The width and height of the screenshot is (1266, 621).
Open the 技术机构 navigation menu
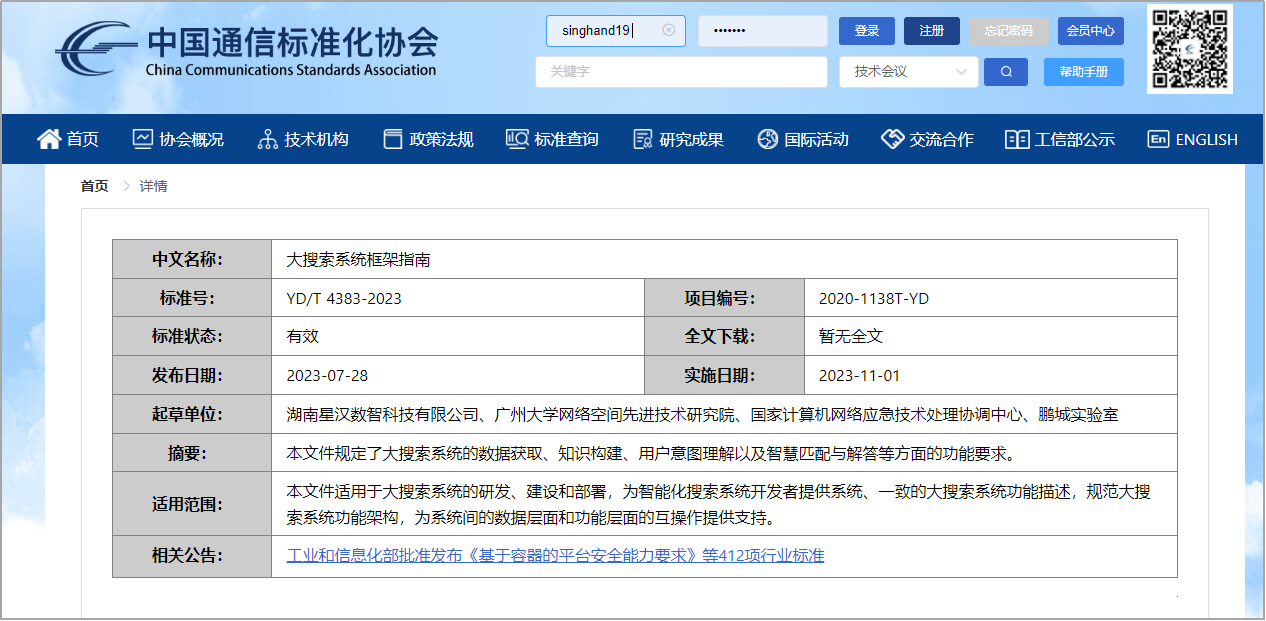(x=303, y=139)
